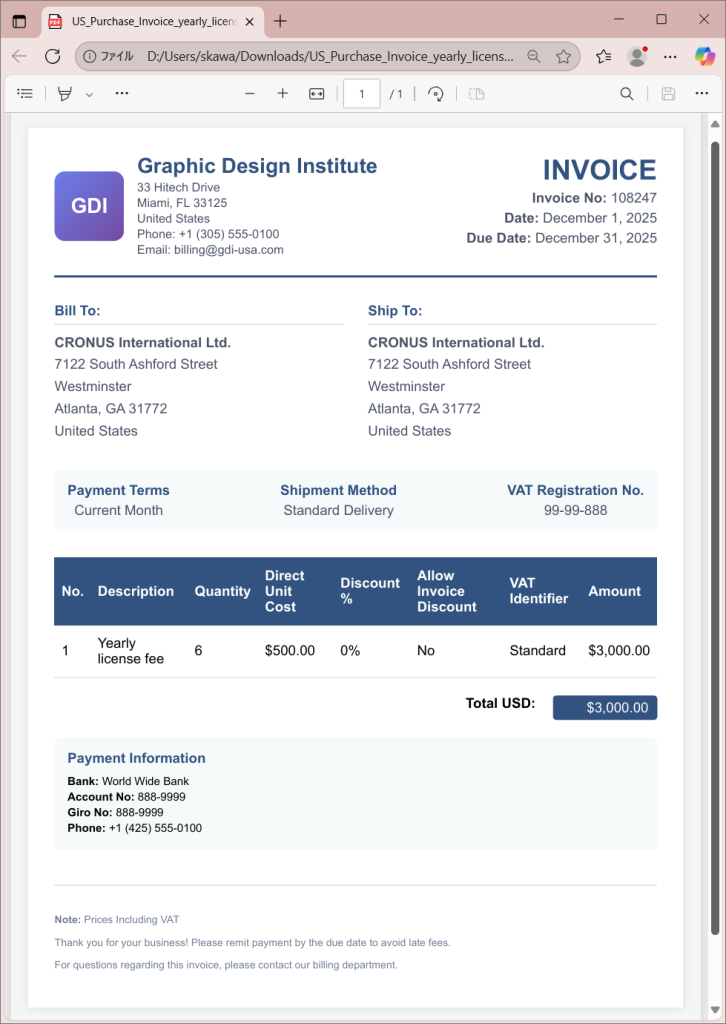Click the address bar file path
This screenshot has height=1024, width=726.
pos(330,56)
